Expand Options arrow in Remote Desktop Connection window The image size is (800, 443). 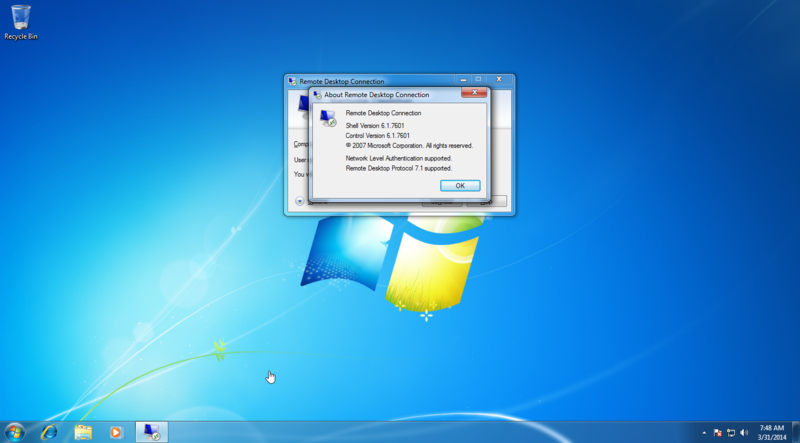pyautogui.click(x=299, y=201)
